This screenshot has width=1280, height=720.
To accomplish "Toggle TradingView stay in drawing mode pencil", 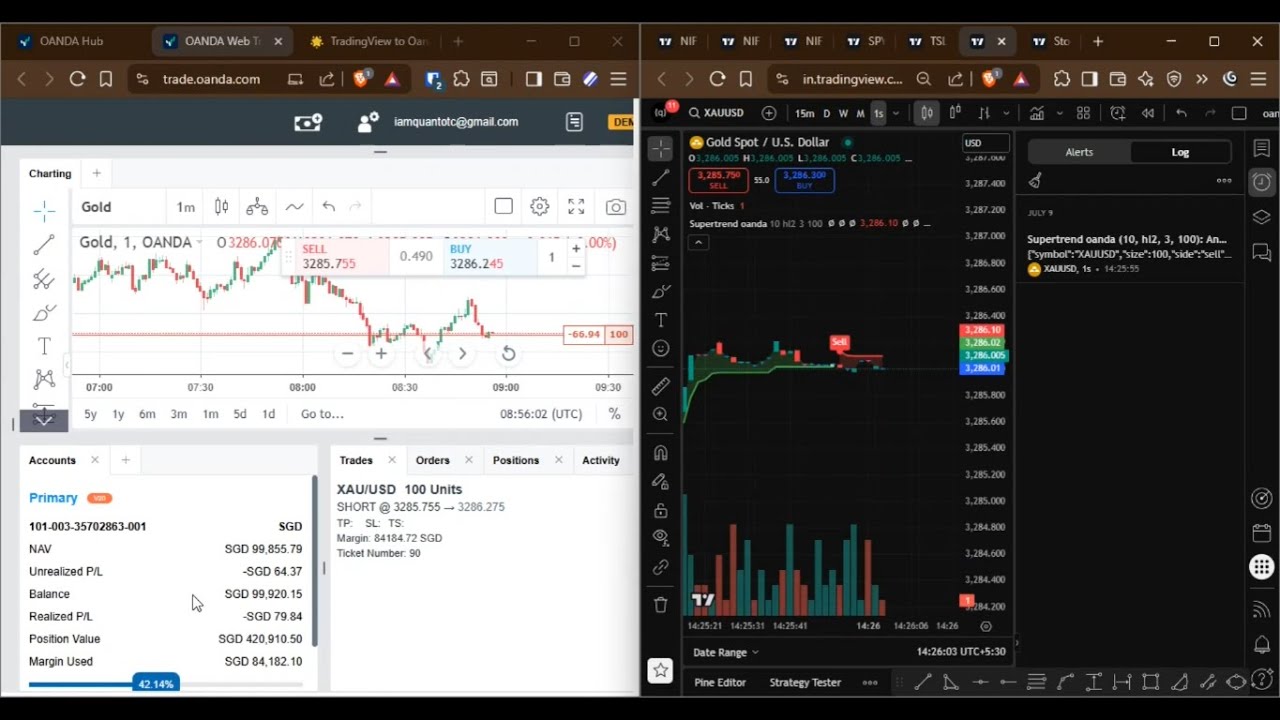I will point(661,482).
